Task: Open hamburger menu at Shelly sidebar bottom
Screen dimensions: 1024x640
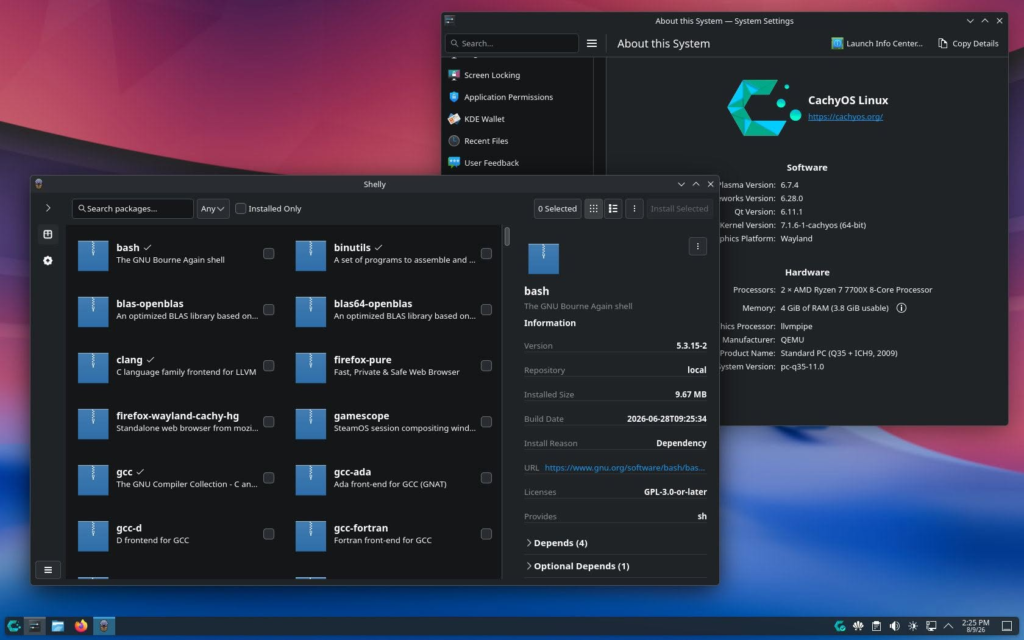Action: (48, 570)
